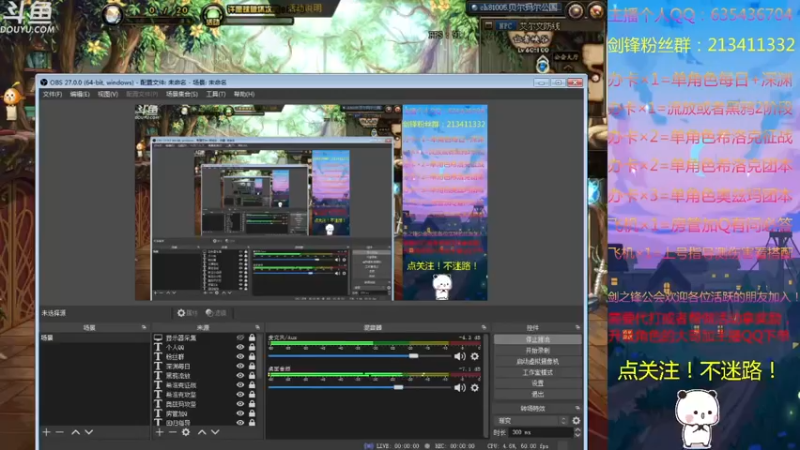Move scene up in the Scenes panel

click(x=76, y=432)
